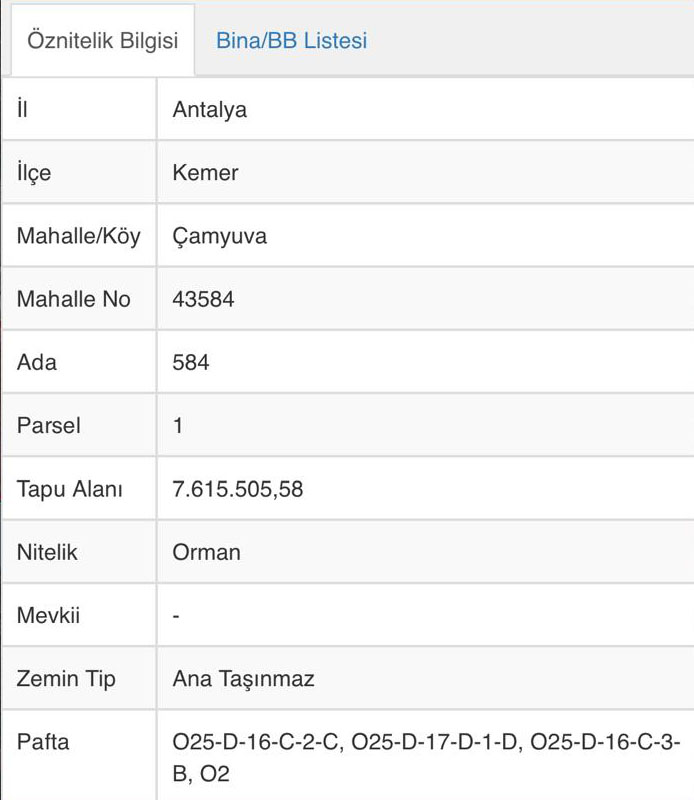The height and width of the screenshot is (800, 694).
Task: Select the Zemin Tip label
Action: [x=66, y=679]
